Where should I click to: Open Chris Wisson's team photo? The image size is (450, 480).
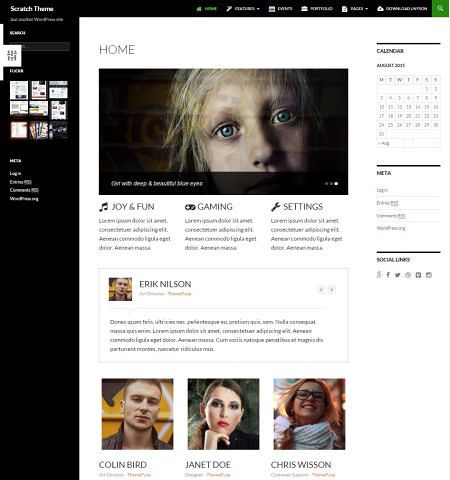click(309, 414)
